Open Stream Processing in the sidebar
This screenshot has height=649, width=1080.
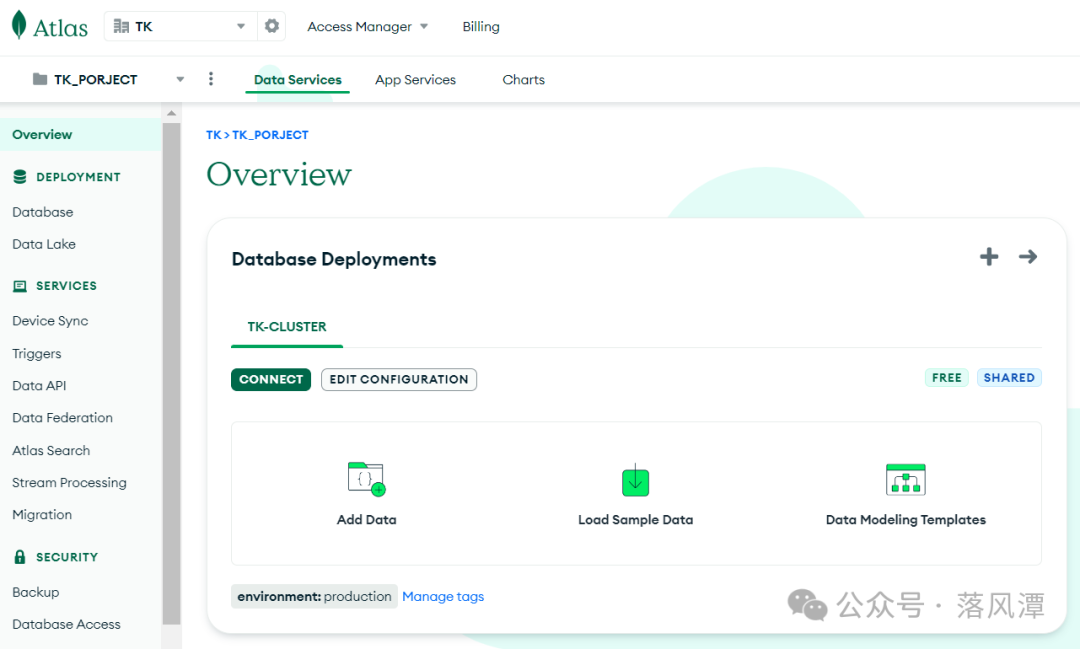[x=69, y=482]
